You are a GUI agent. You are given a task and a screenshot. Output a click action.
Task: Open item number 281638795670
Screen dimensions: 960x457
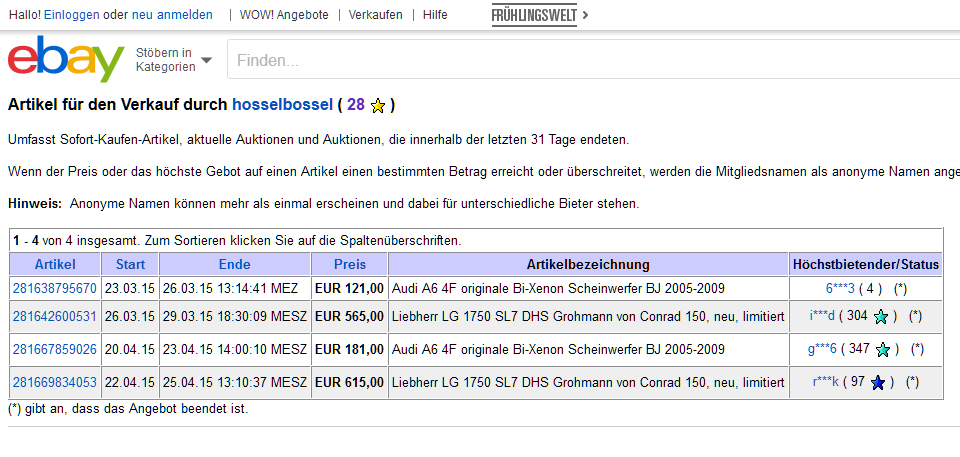click(x=54, y=288)
